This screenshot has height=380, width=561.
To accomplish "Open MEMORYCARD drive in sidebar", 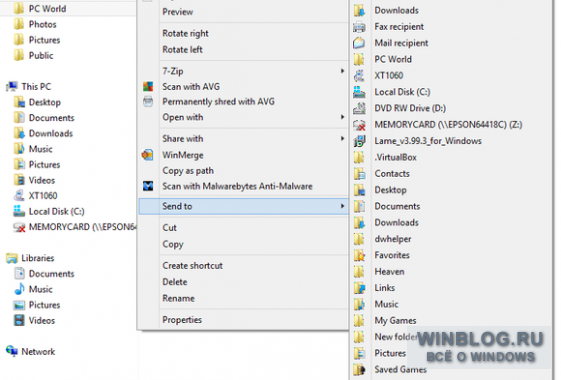I will pyautogui.click(x=82, y=227).
